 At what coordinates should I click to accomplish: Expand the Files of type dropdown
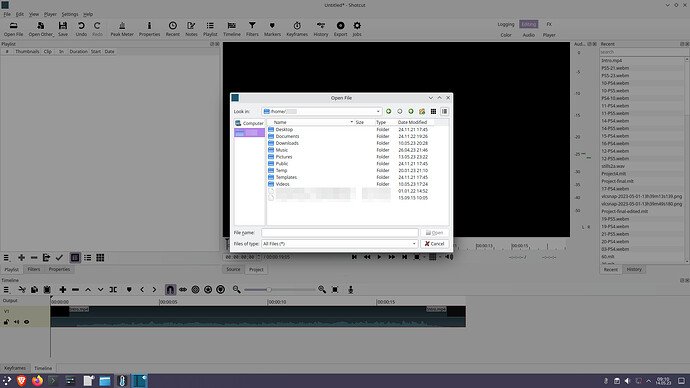(x=414, y=244)
